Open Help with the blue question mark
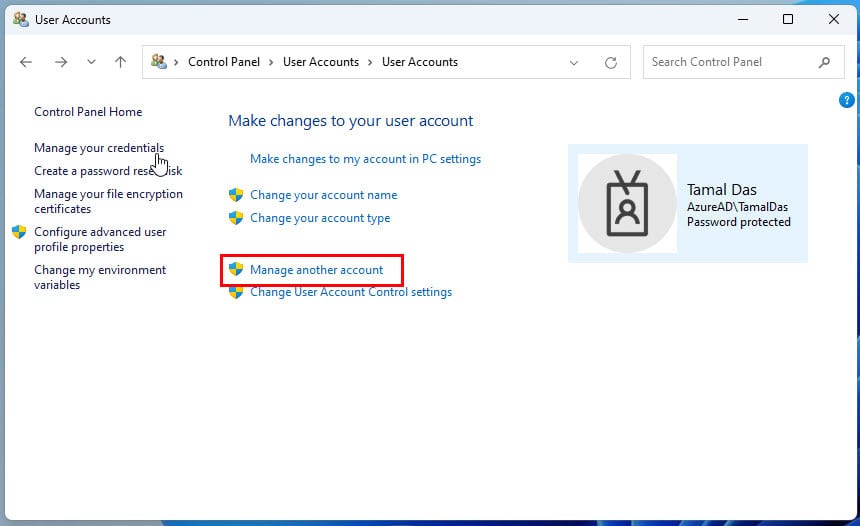860x526 pixels. (x=846, y=100)
